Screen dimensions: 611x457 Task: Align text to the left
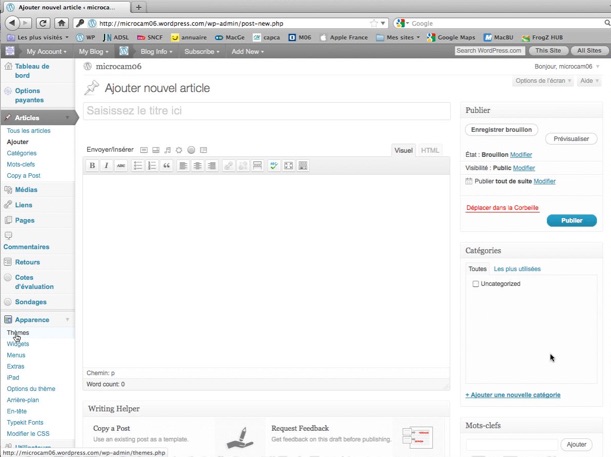[x=183, y=166]
